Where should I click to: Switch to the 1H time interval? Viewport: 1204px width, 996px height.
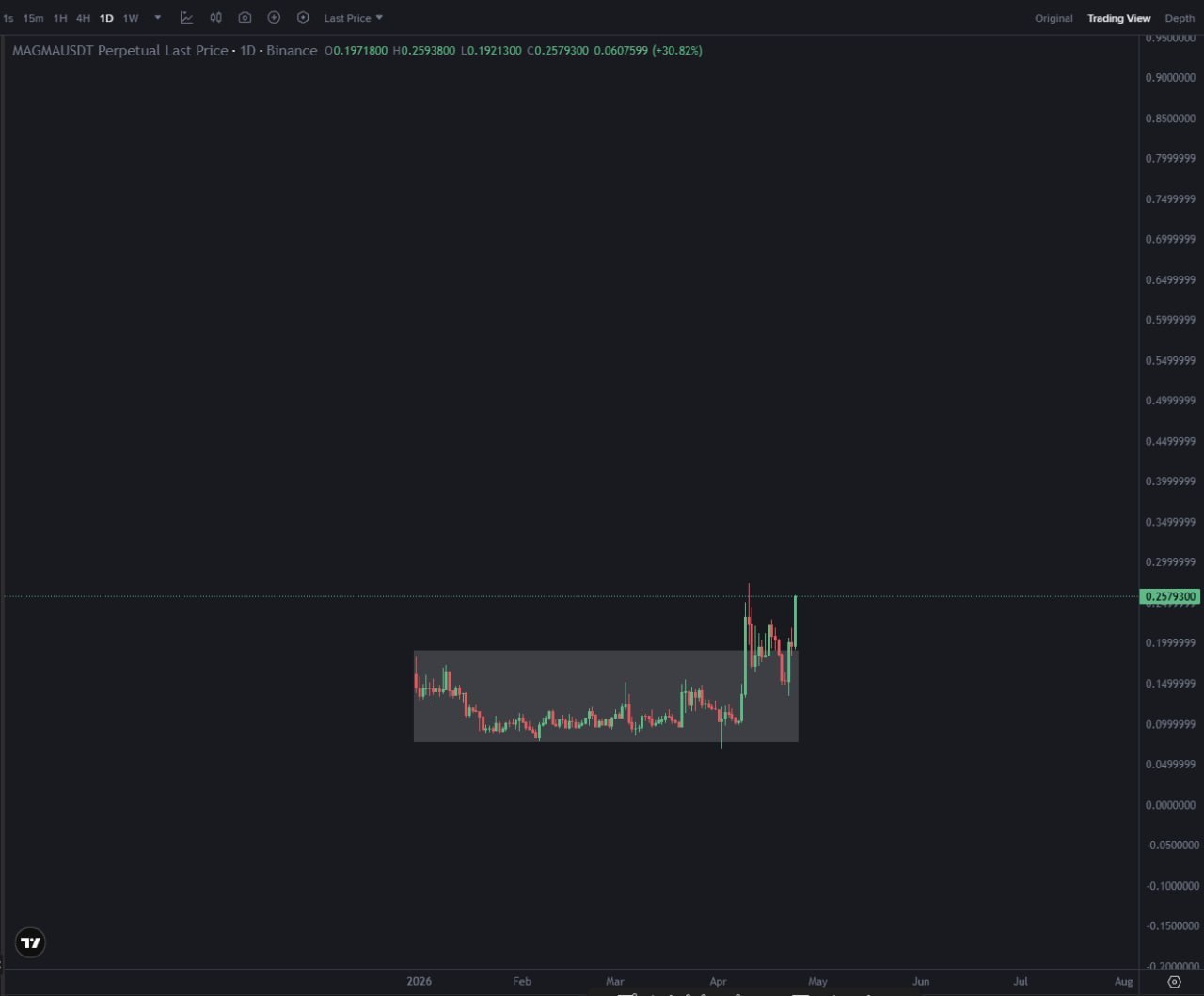[x=60, y=18]
